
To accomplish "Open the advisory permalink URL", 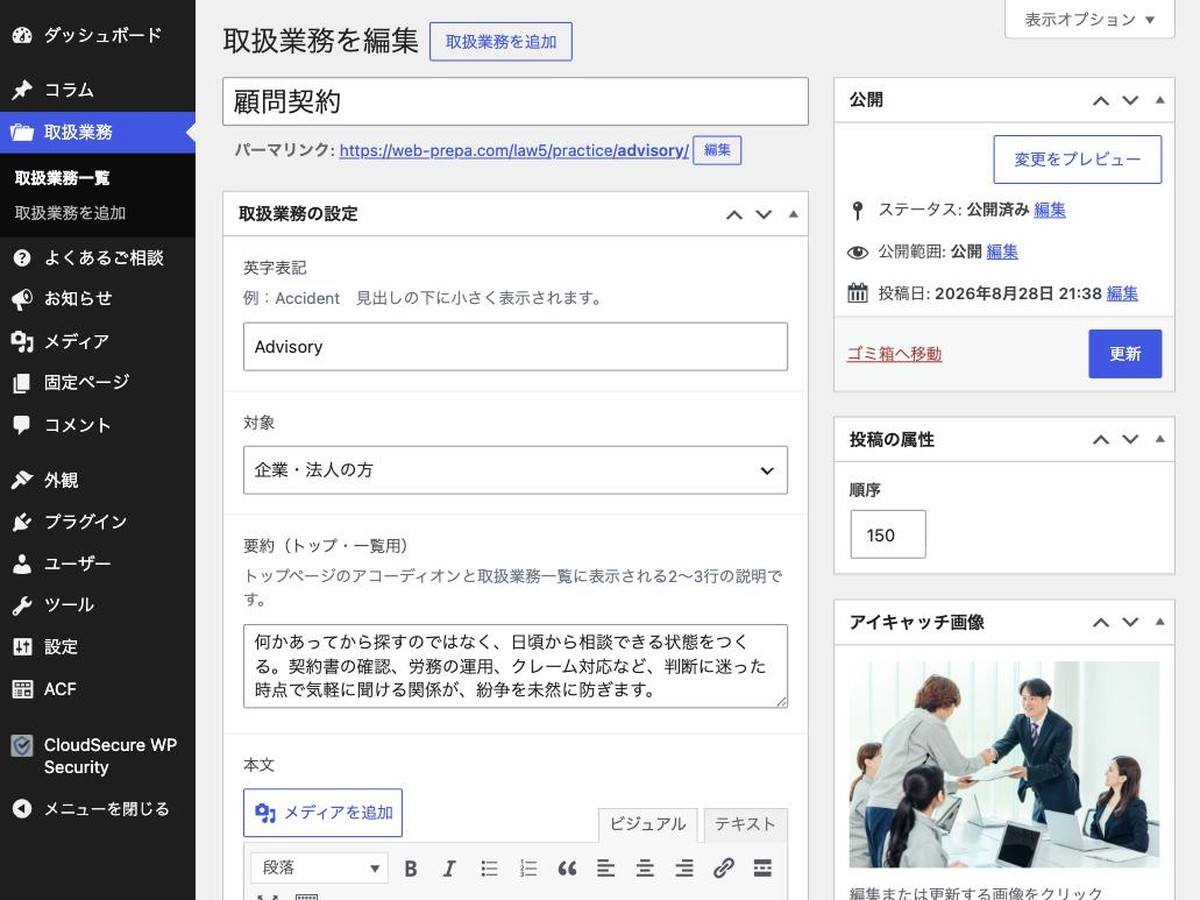I will (x=514, y=151).
